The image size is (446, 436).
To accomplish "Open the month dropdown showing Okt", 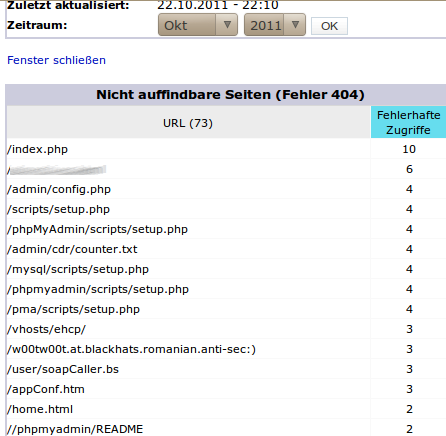I will [x=198, y=25].
